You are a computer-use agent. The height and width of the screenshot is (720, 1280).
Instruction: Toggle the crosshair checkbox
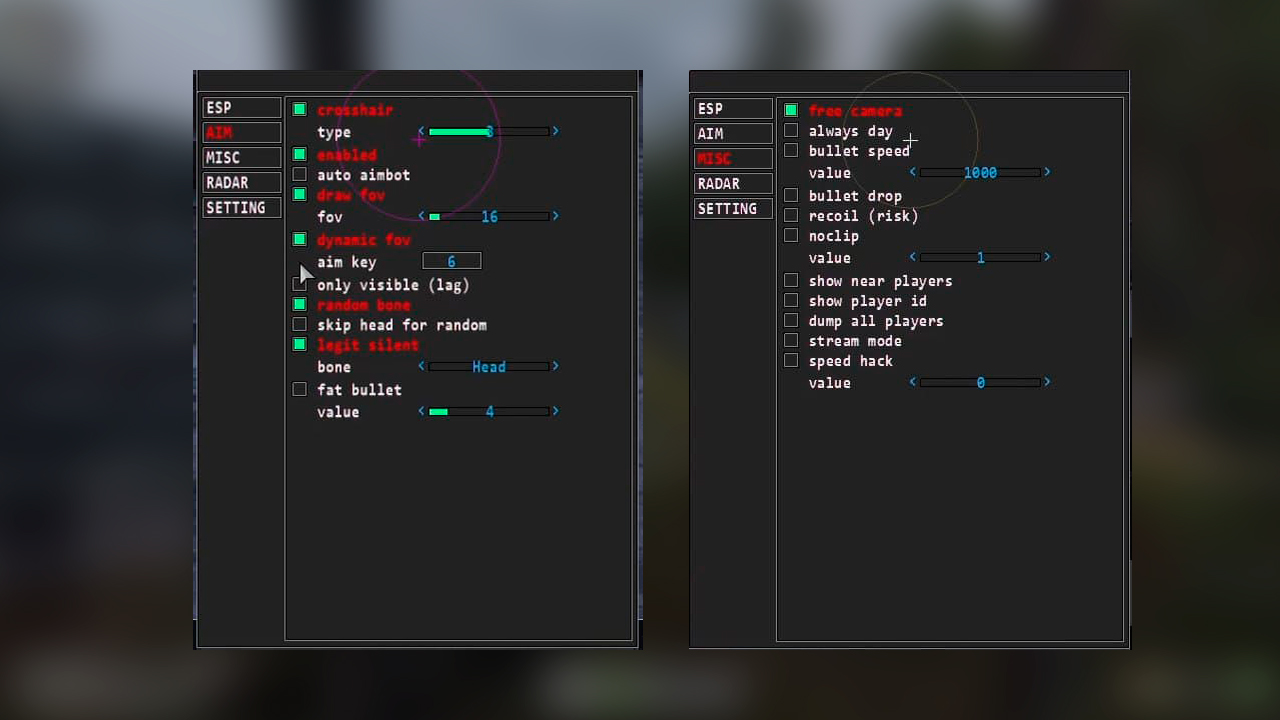coord(299,110)
